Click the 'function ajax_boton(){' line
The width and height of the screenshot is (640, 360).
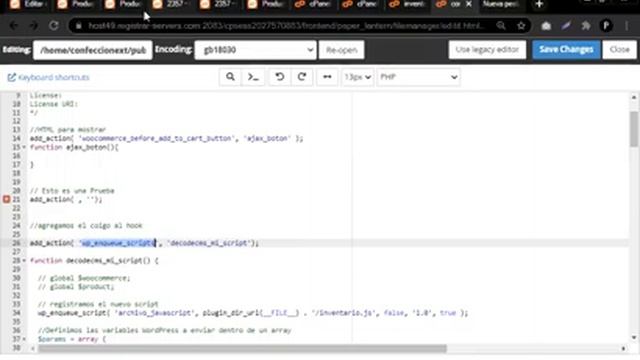coord(74,147)
